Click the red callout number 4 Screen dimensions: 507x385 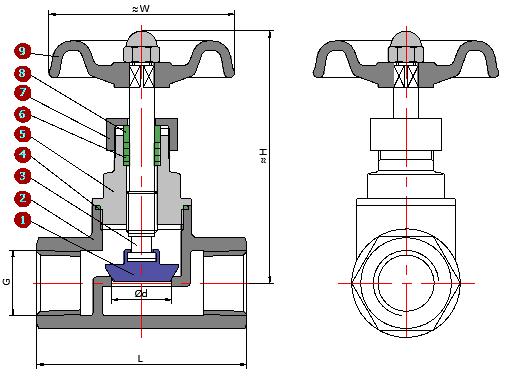[x=22, y=155]
